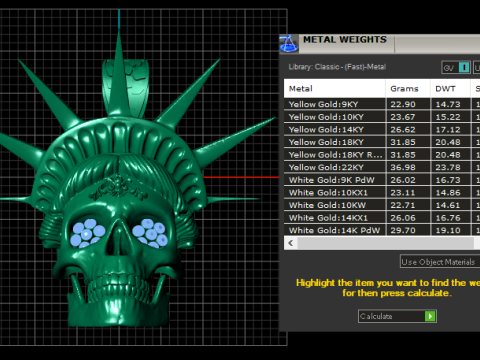This screenshot has width=480, height=360.
Task: Select the White Gold:10KW row
Action: [382, 205]
